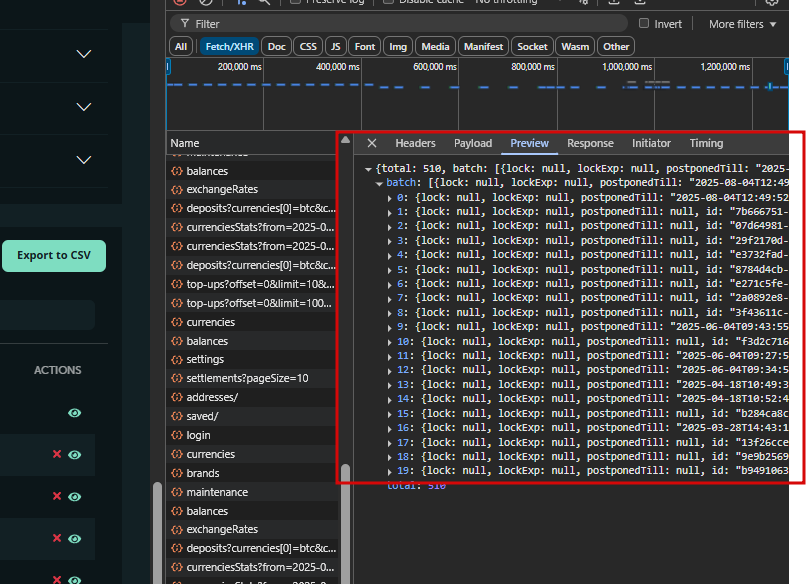Viewport: 806px width, 584px height.
Task: Expand the bottom section chevron in the left page
Action: pyautogui.click(x=84, y=160)
